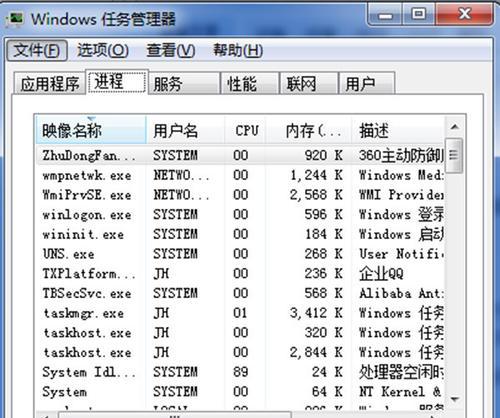Click the Task Manager title bar icon
The width and height of the screenshot is (500, 418).
(15, 18)
